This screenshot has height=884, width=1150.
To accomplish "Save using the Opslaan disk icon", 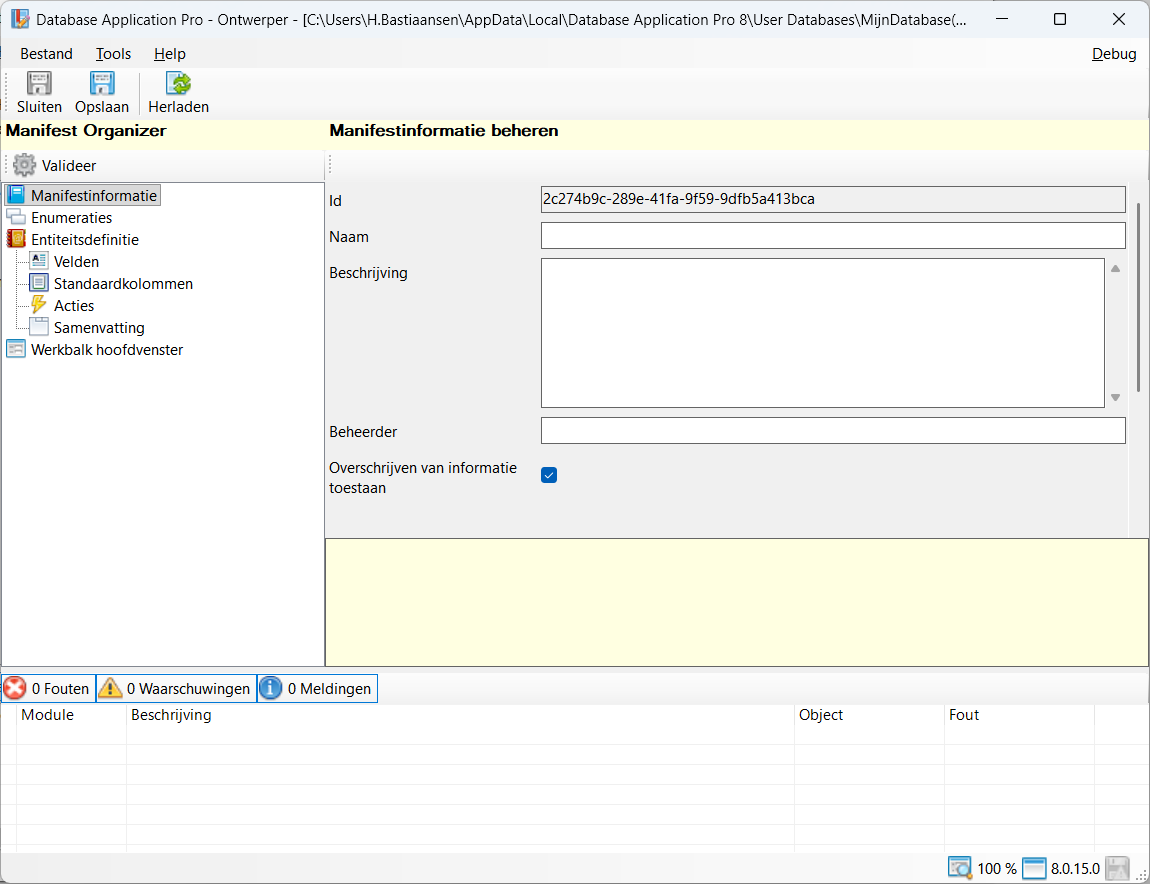I will (102, 84).
